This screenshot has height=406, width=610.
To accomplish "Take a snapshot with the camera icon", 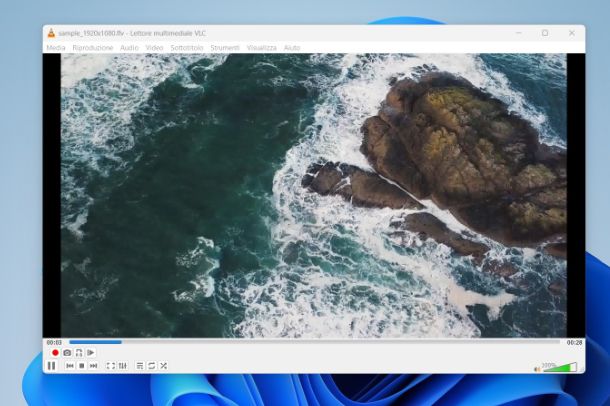I will pos(67,353).
